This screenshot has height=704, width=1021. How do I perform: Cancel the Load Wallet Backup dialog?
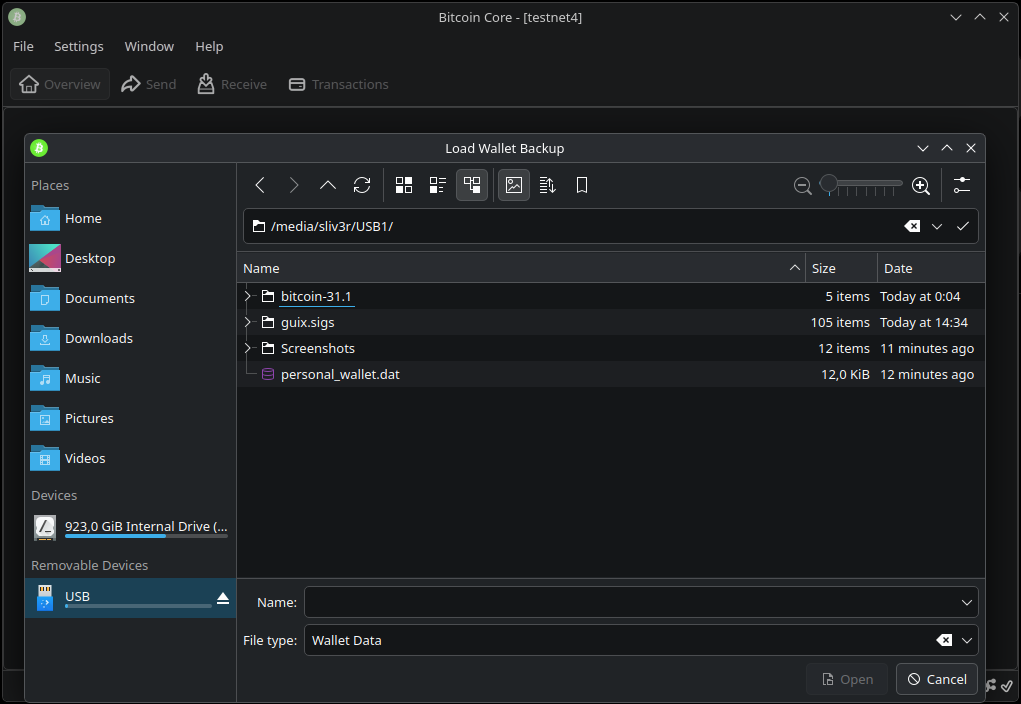(x=937, y=680)
